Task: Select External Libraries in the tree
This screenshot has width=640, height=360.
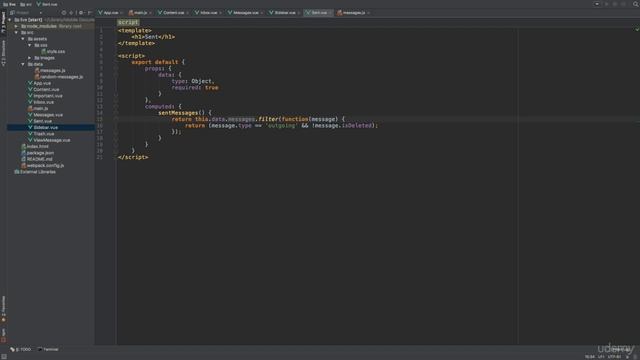Action: [x=35, y=172]
